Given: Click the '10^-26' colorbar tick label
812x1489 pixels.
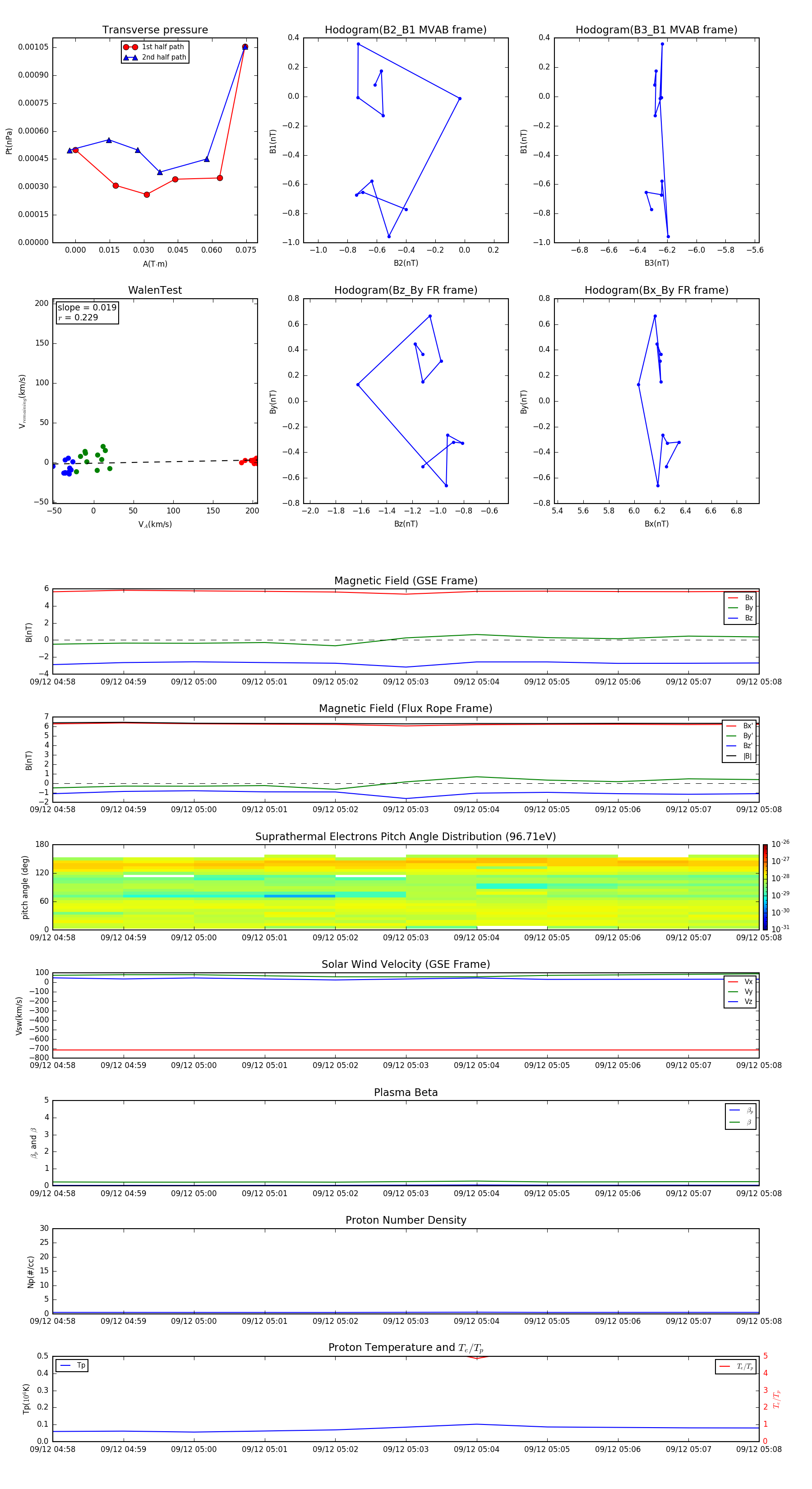Looking at the screenshot, I should tap(780, 844).
